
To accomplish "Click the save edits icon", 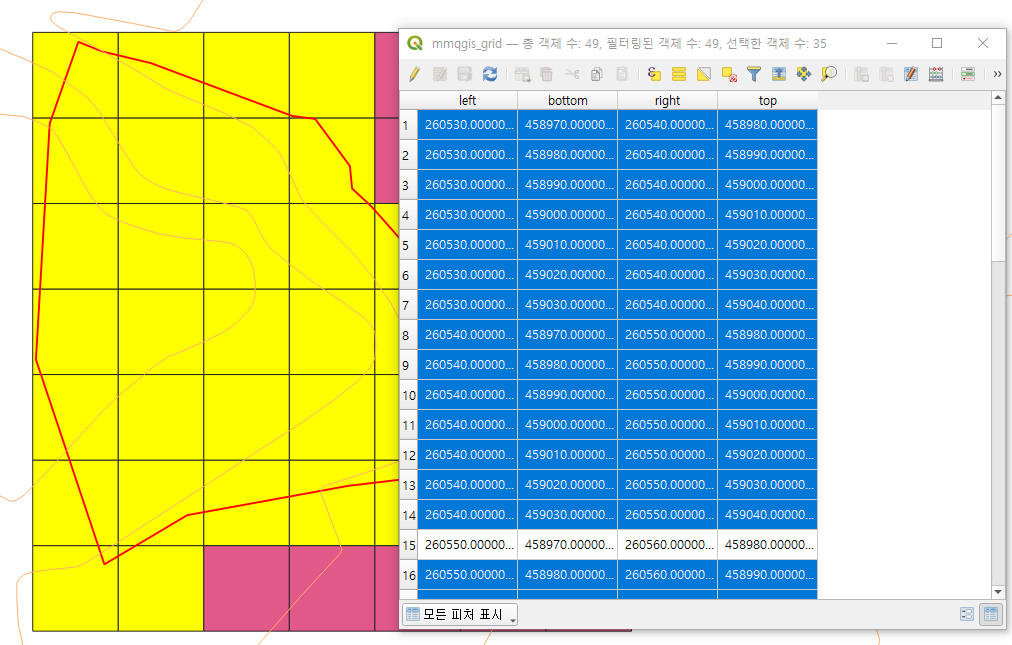I will pyautogui.click(x=465, y=74).
